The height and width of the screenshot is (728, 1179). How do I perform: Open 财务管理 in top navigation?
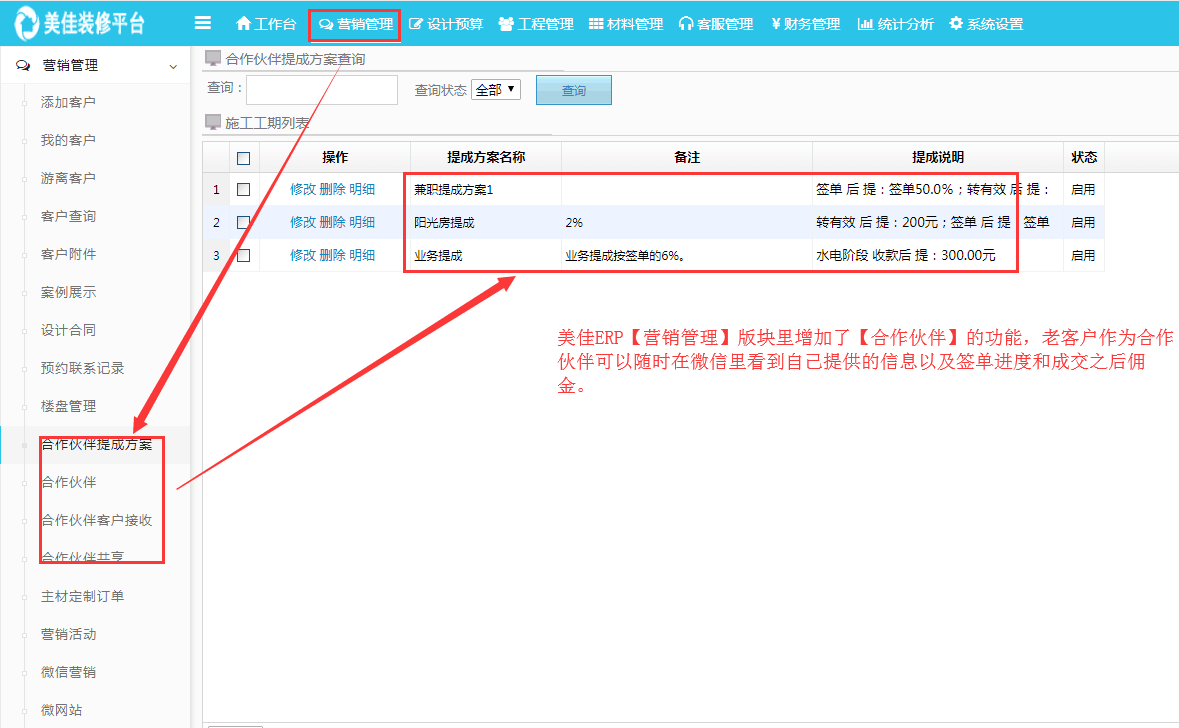click(x=806, y=24)
